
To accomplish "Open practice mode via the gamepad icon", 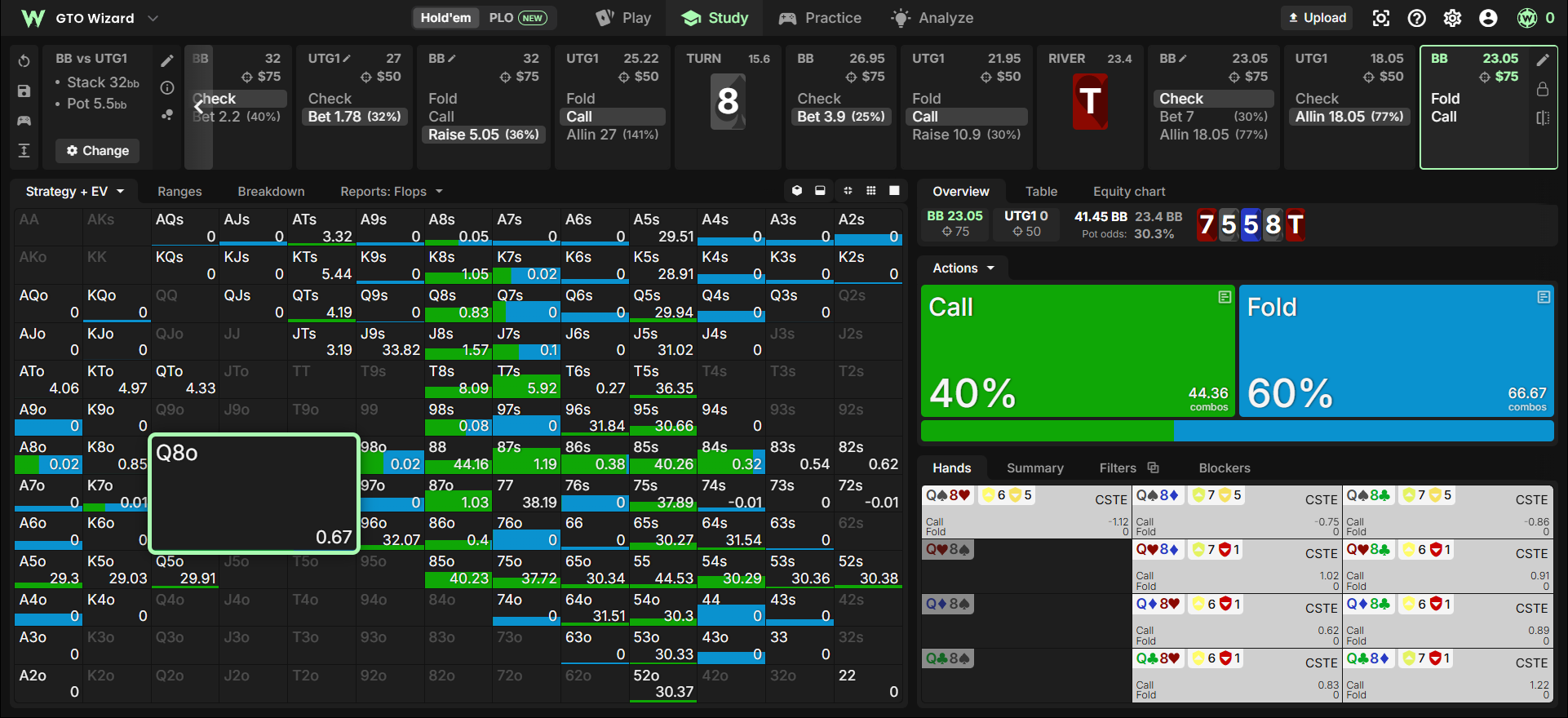I will click(x=24, y=121).
